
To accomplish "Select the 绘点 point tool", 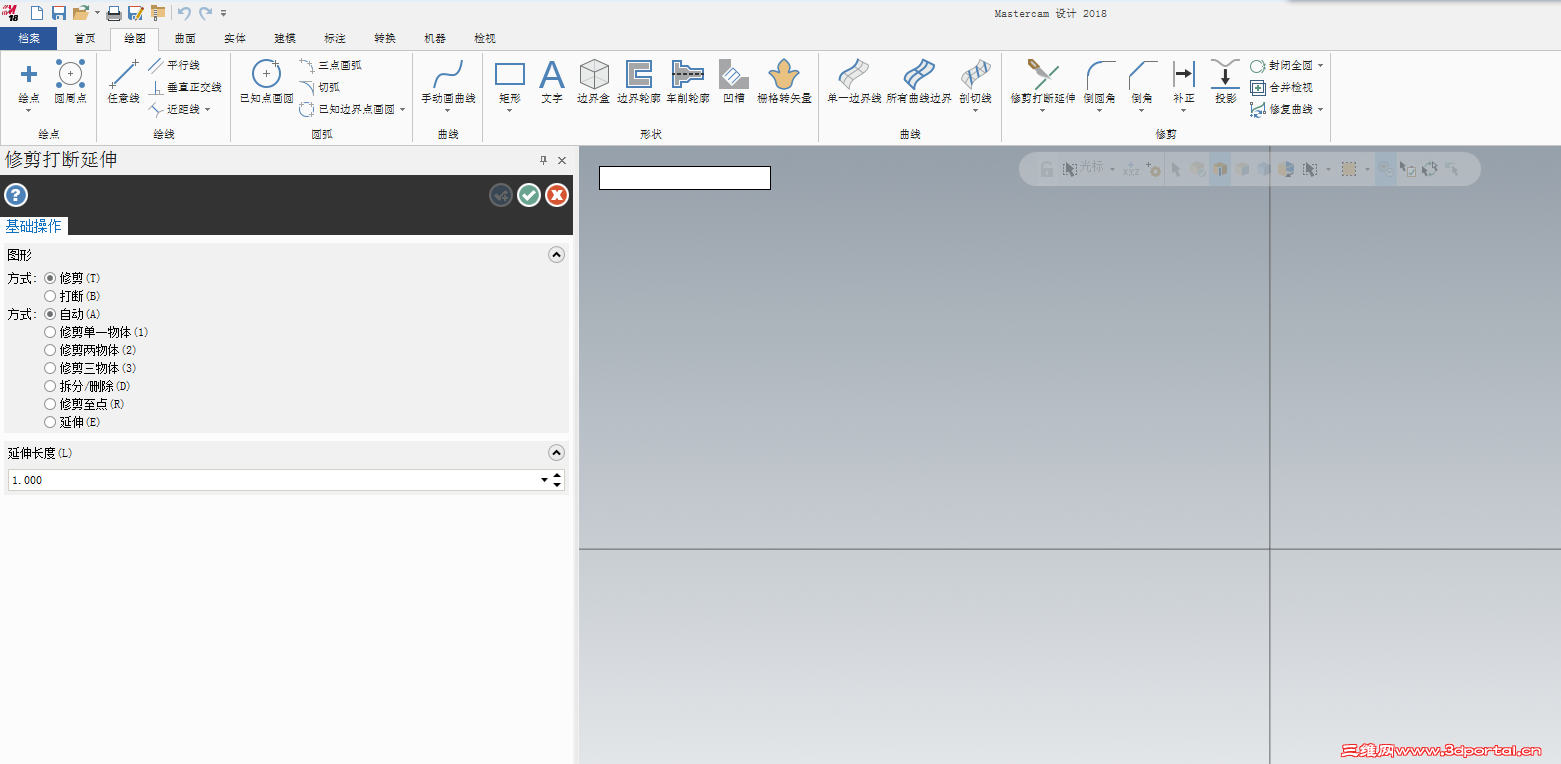I will click(x=29, y=82).
